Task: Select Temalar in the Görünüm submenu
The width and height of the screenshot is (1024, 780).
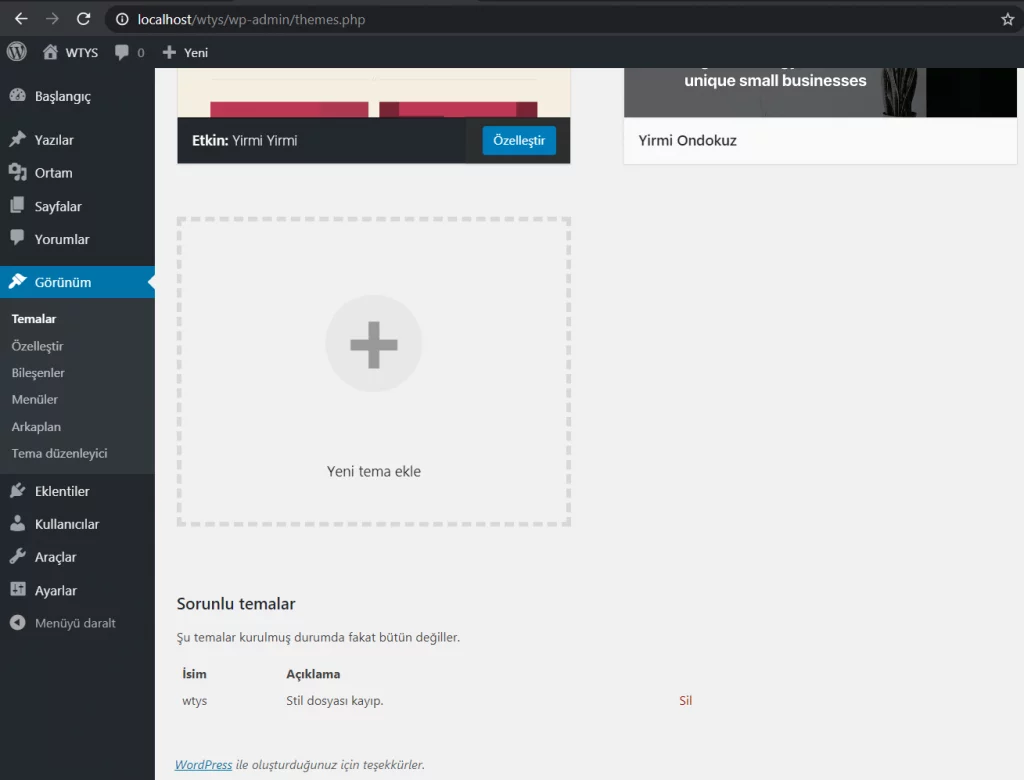Action: click(33, 318)
